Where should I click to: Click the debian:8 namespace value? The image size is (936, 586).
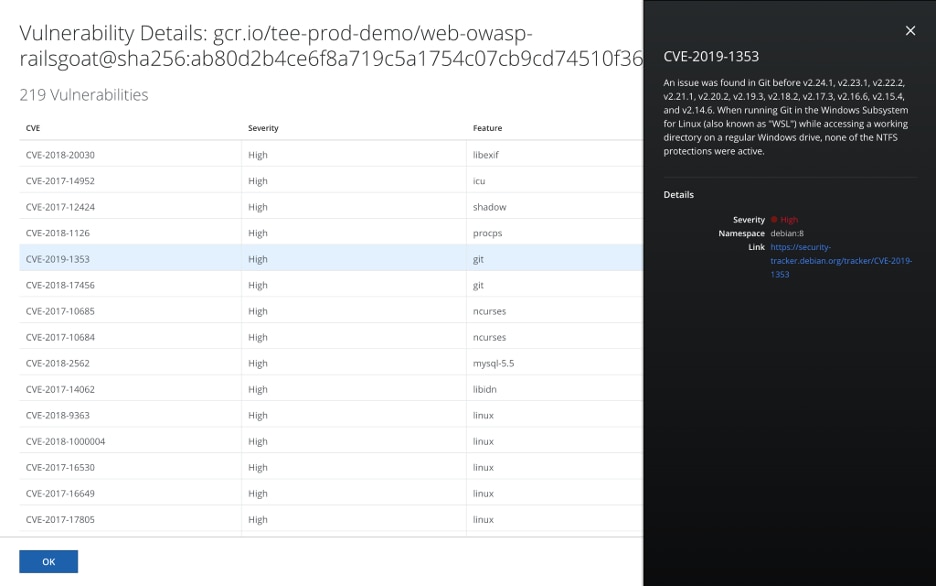pos(787,233)
